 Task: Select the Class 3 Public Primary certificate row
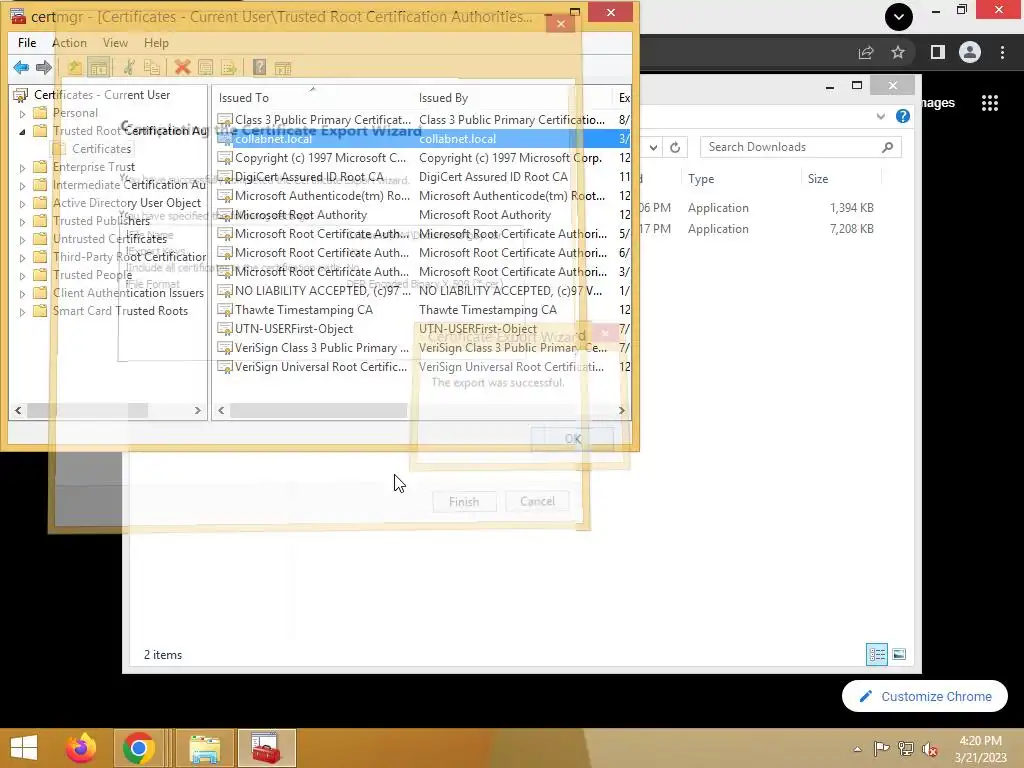point(423,120)
